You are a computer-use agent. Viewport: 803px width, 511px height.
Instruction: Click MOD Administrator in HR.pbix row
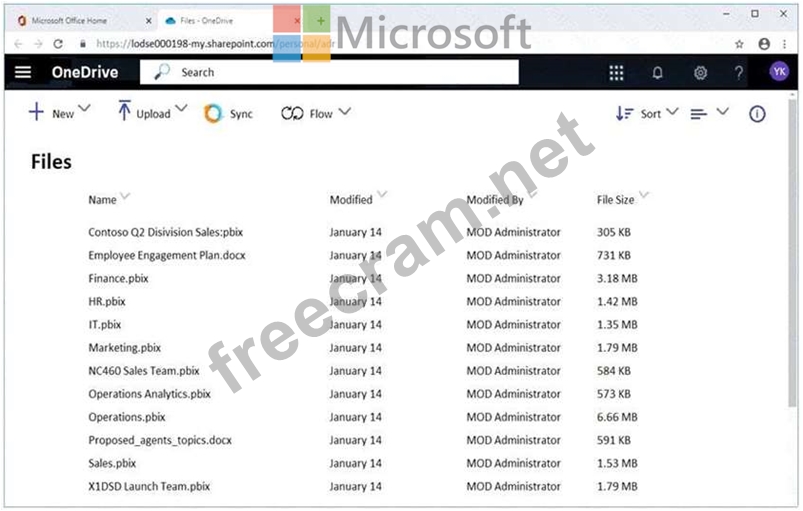tap(513, 302)
